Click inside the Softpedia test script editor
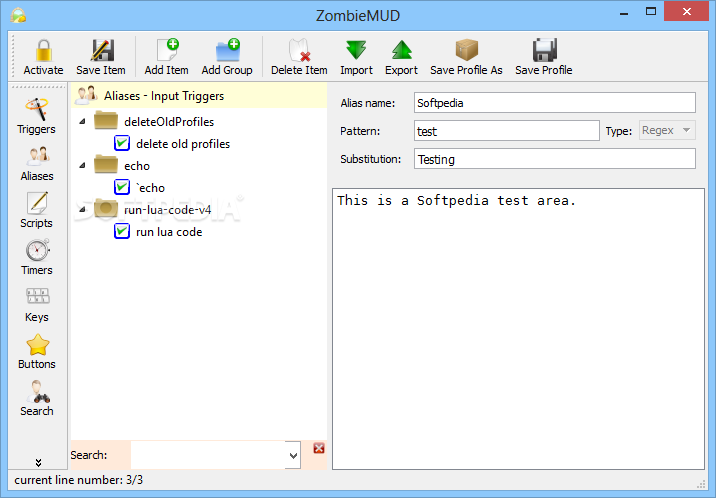This screenshot has height=498, width=716. coord(518,329)
